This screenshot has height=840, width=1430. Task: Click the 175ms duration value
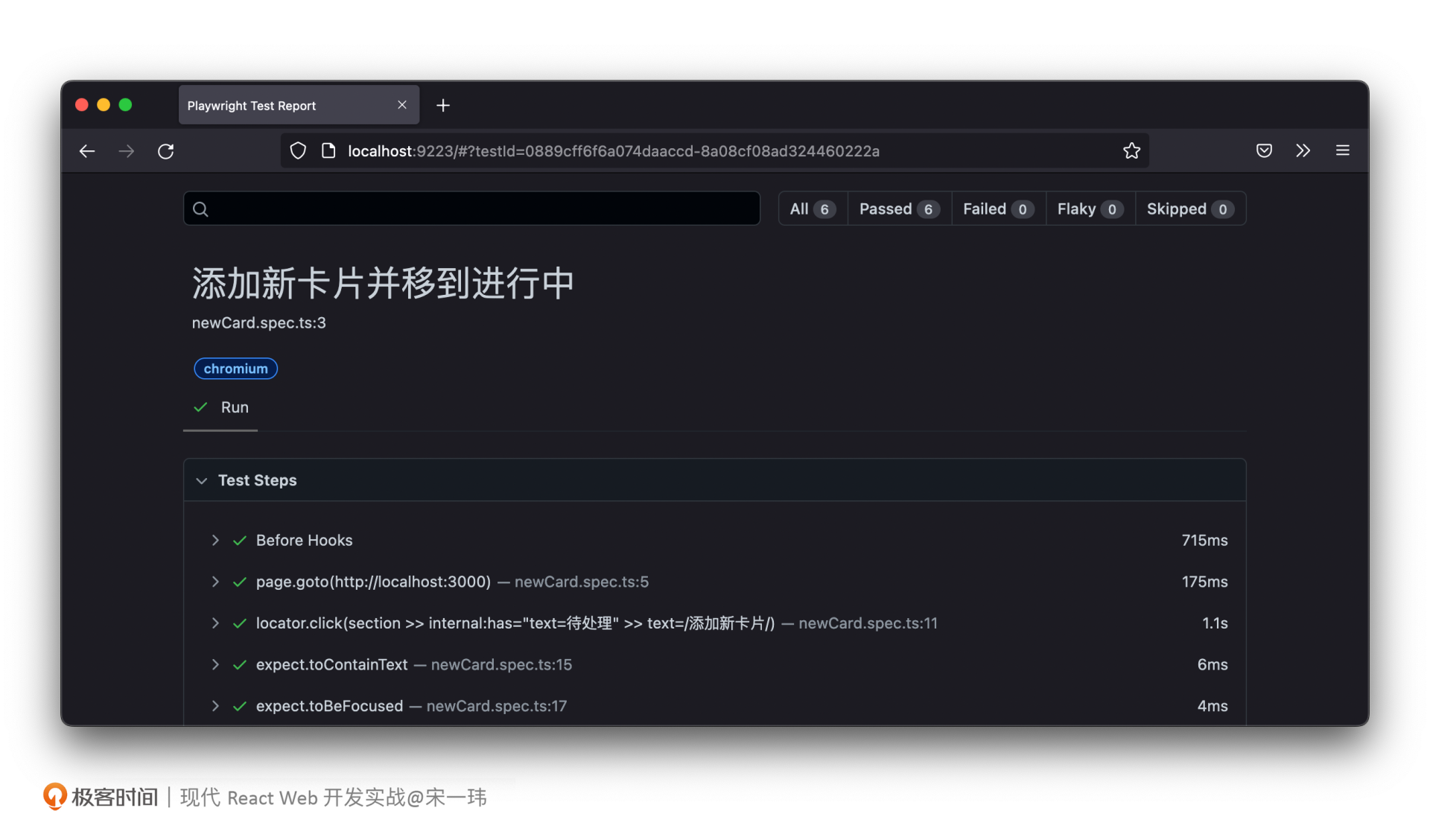pos(1204,582)
